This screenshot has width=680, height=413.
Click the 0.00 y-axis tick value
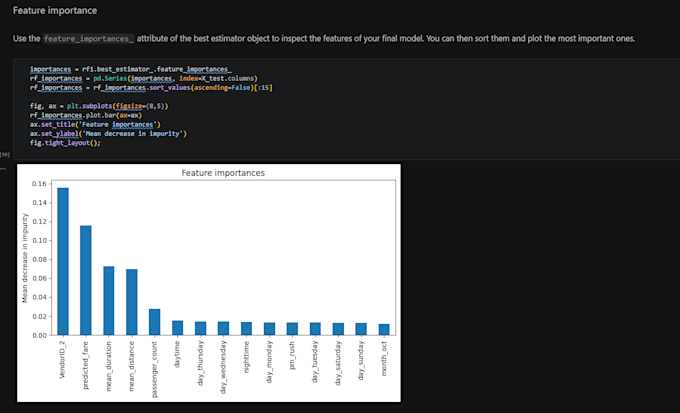click(39, 335)
